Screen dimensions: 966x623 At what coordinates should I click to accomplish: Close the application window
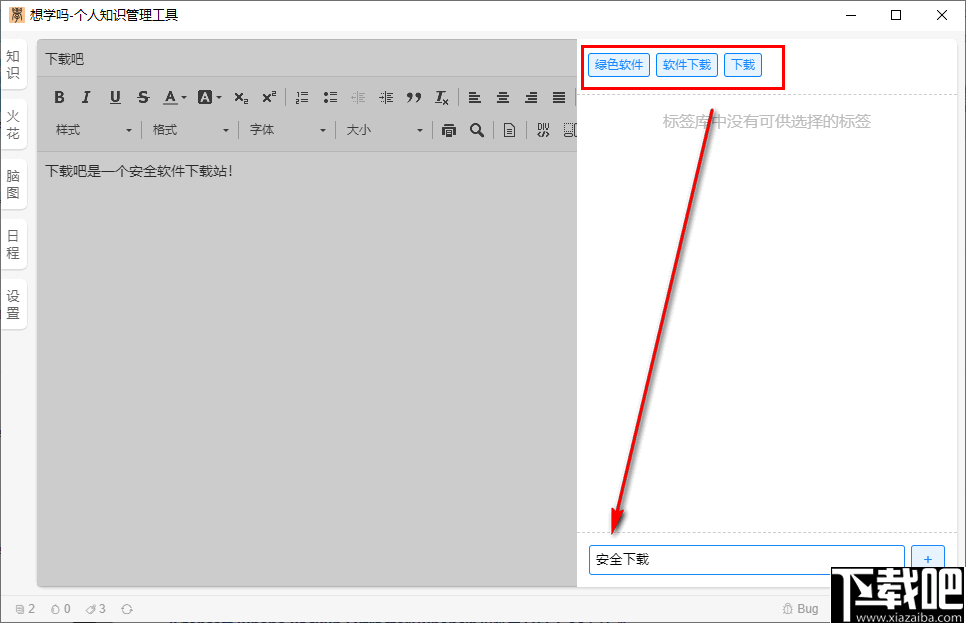pyautogui.click(x=942, y=15)
